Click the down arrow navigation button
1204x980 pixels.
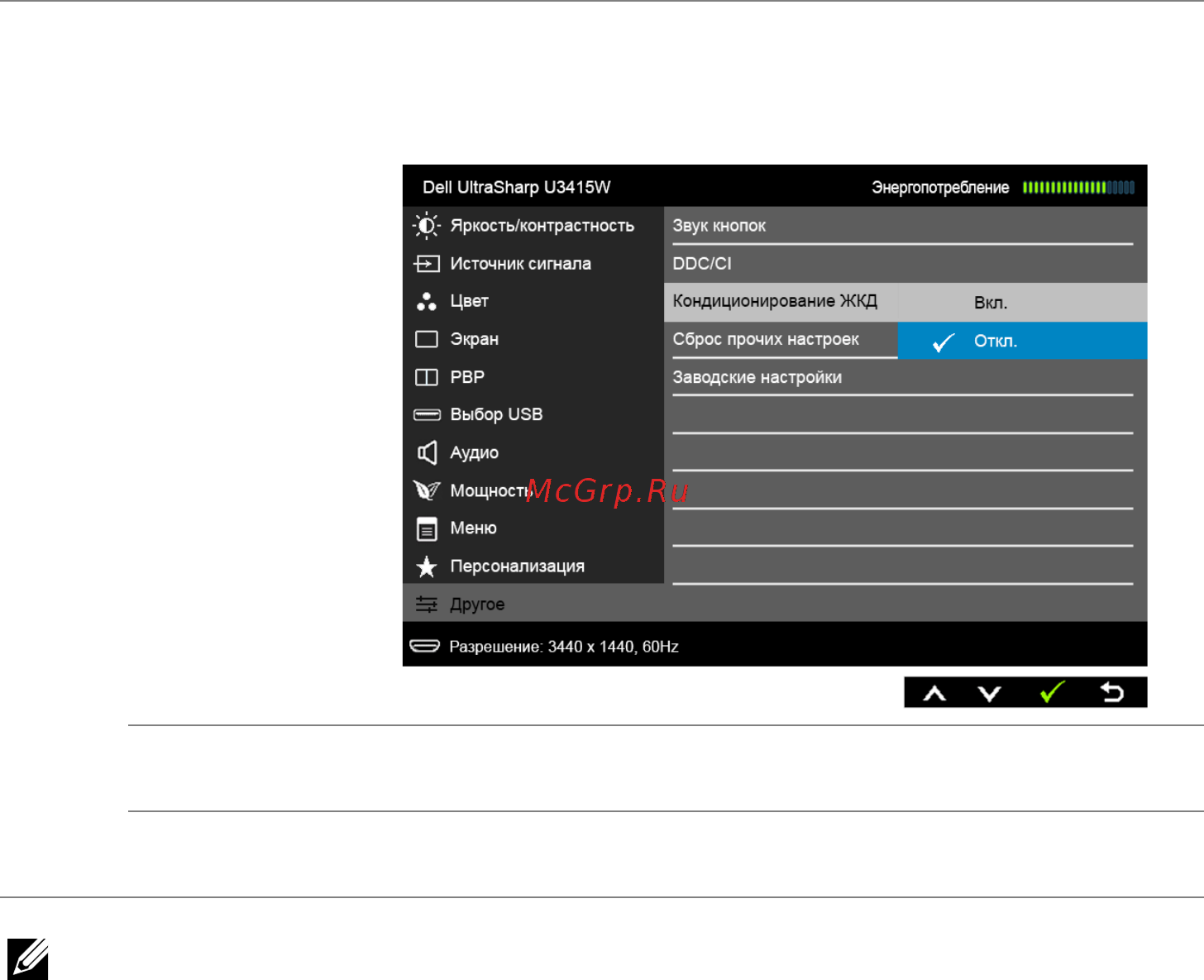pos(989,693)
